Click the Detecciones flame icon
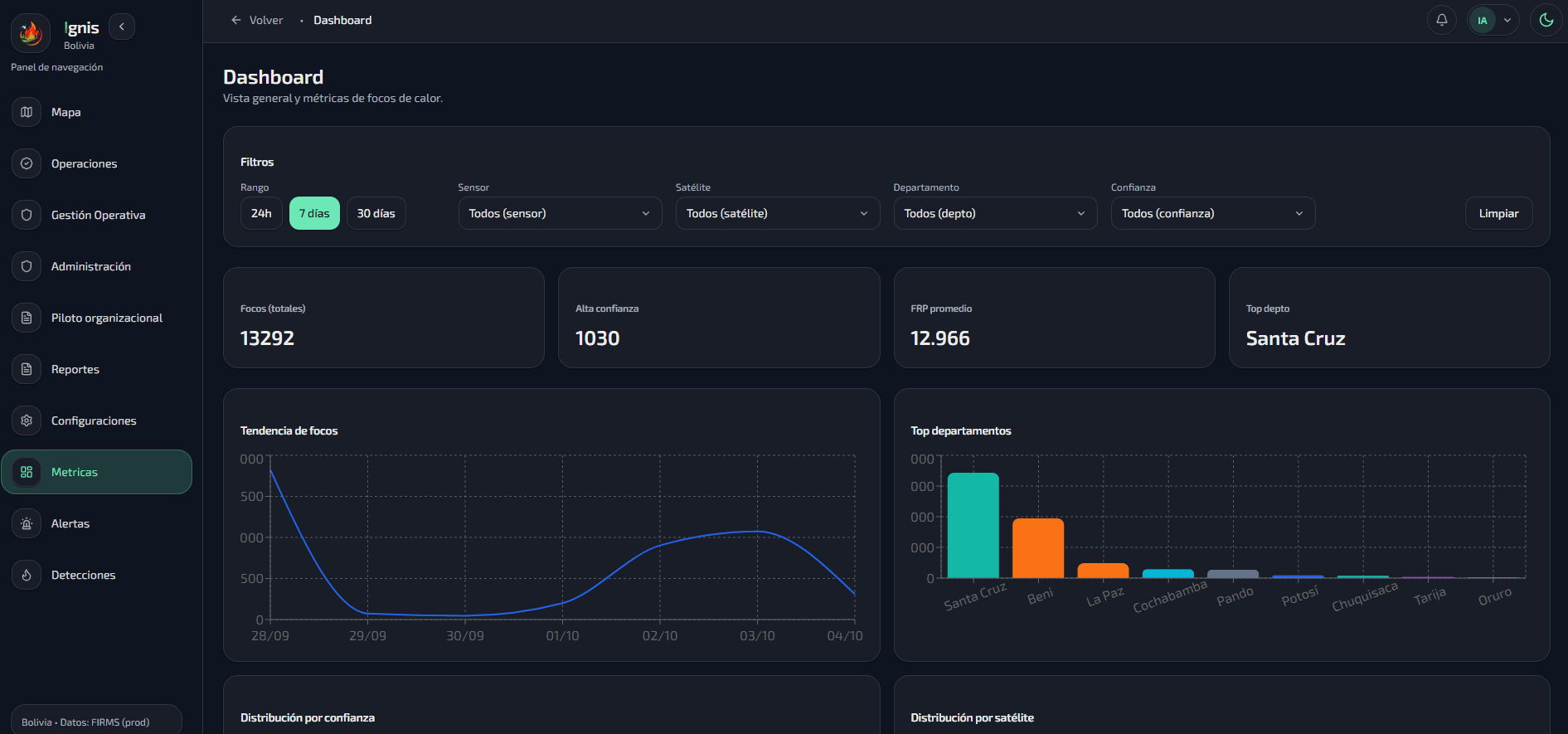The image size is (1568, 734). pos(27,575)
